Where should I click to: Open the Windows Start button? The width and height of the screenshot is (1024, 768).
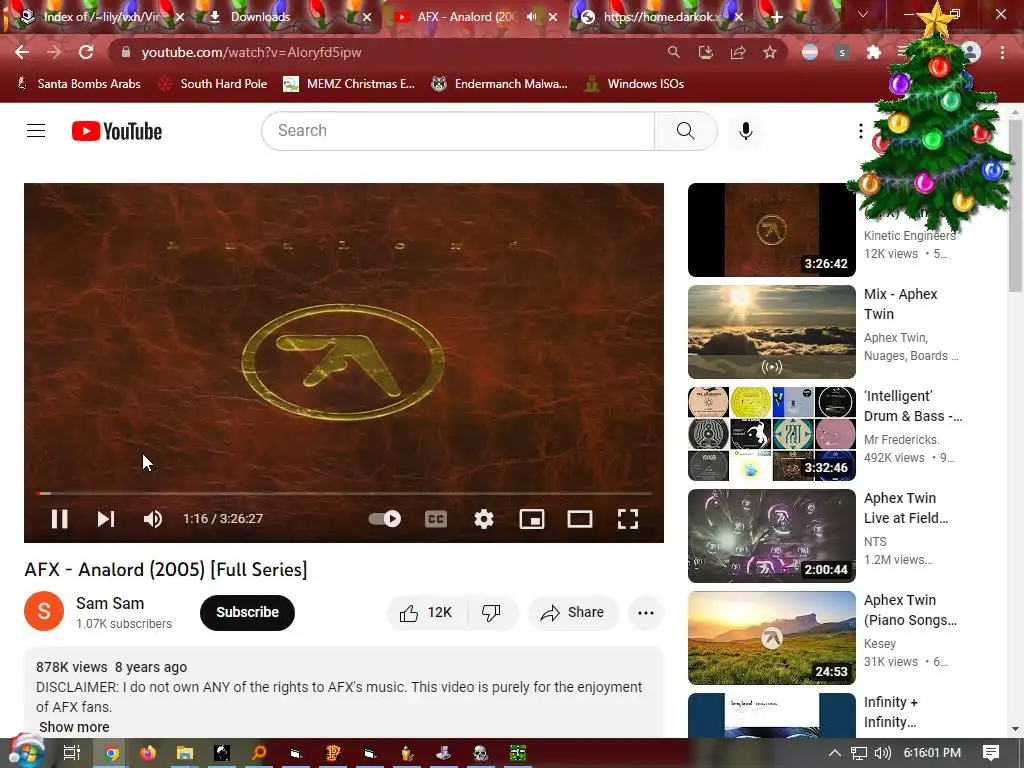click(x=27, y=752)
